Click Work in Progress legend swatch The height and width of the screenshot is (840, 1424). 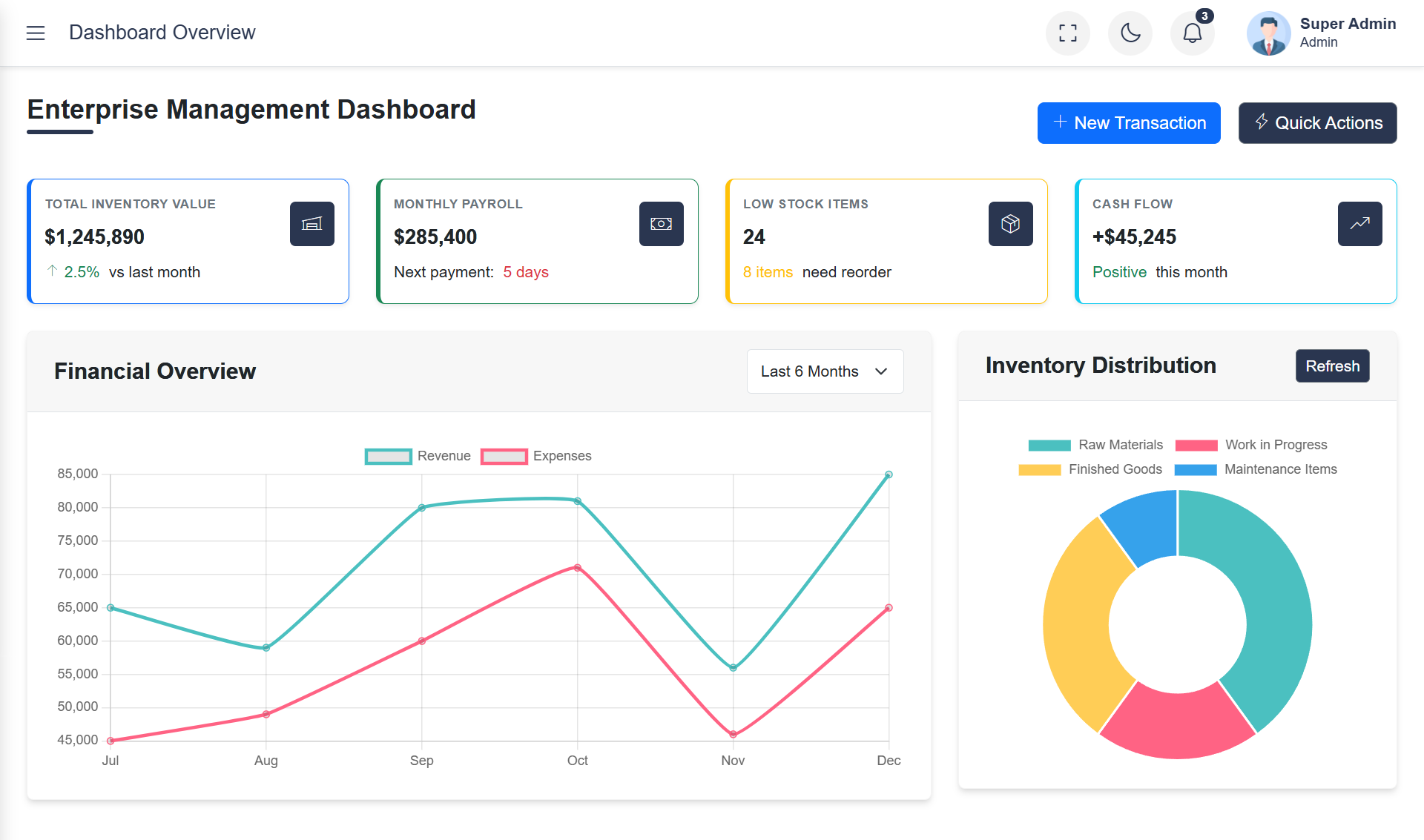click(x=1196, y=445)
